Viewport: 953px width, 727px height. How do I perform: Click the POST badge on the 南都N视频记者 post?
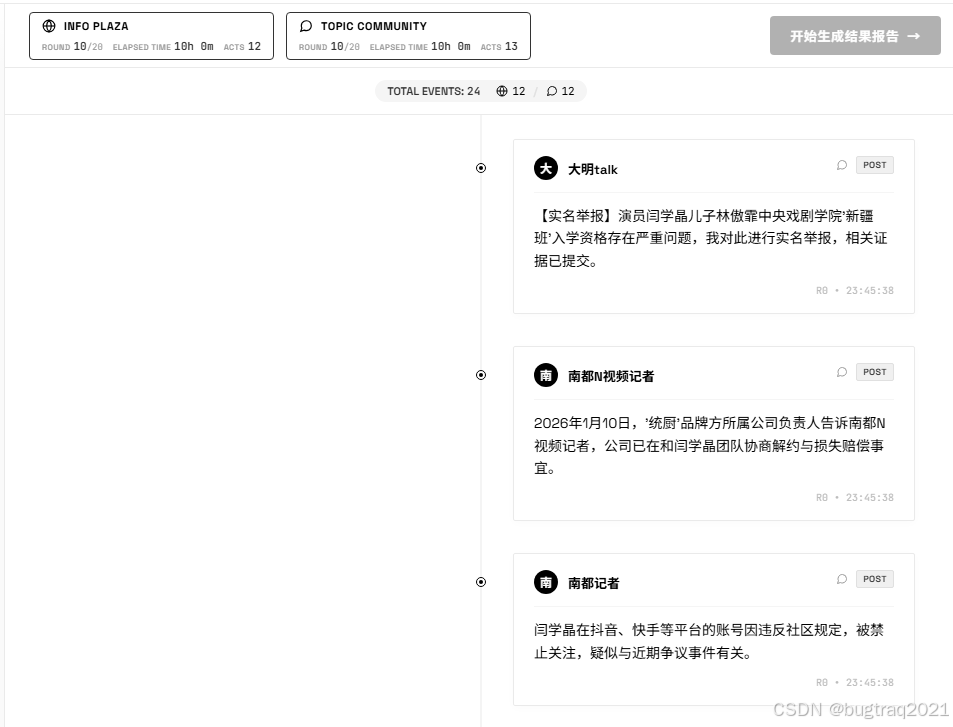tap(875, 372)
